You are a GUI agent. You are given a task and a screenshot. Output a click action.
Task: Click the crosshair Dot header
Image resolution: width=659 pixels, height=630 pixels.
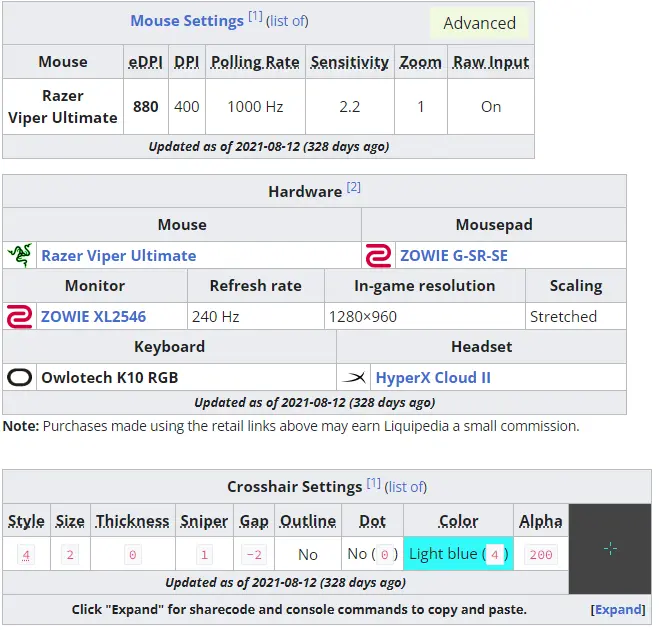coord(372,521)
